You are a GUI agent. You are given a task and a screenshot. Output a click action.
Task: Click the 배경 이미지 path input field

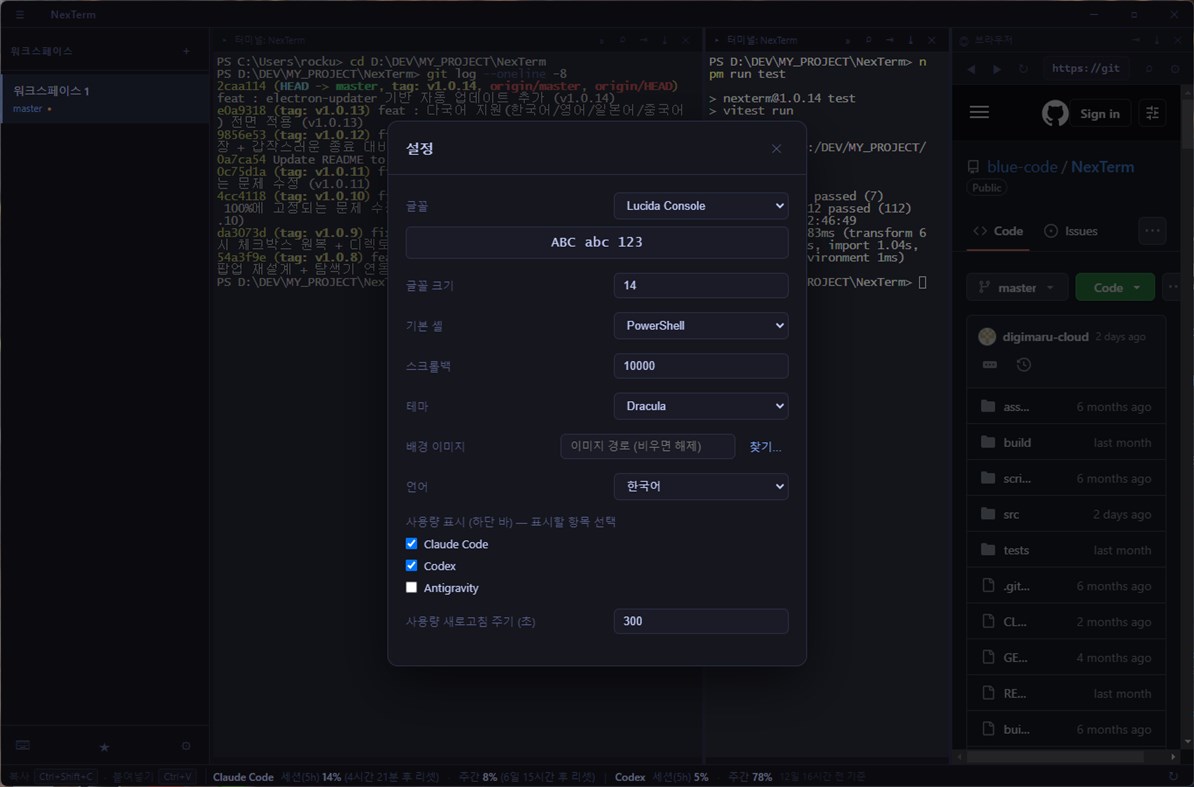[647, 446]
